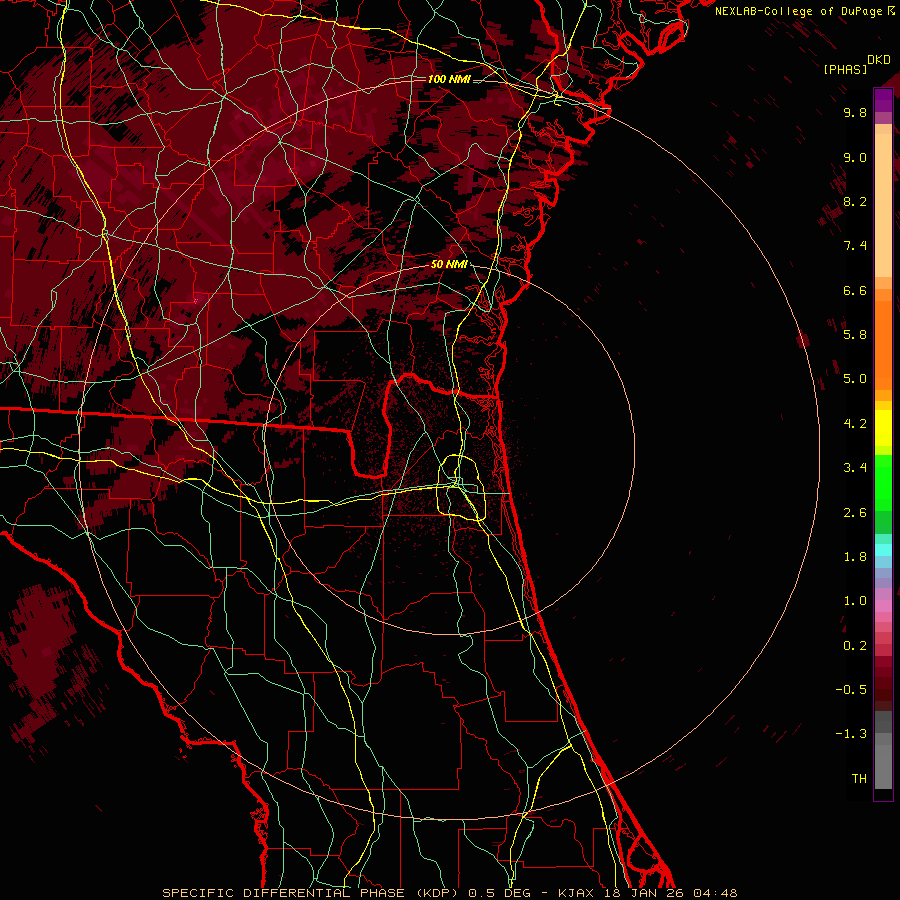Select the 2.6 legend value

[x=855, y=513]
